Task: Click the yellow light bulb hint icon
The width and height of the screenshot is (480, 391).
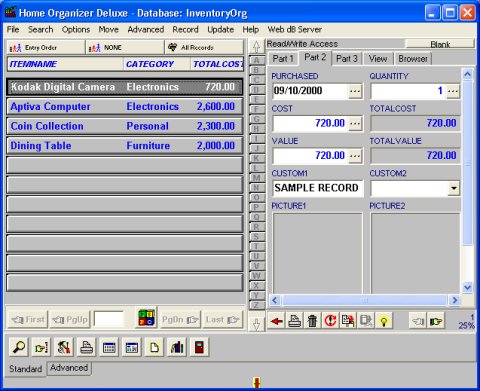Action: point(384,321)
